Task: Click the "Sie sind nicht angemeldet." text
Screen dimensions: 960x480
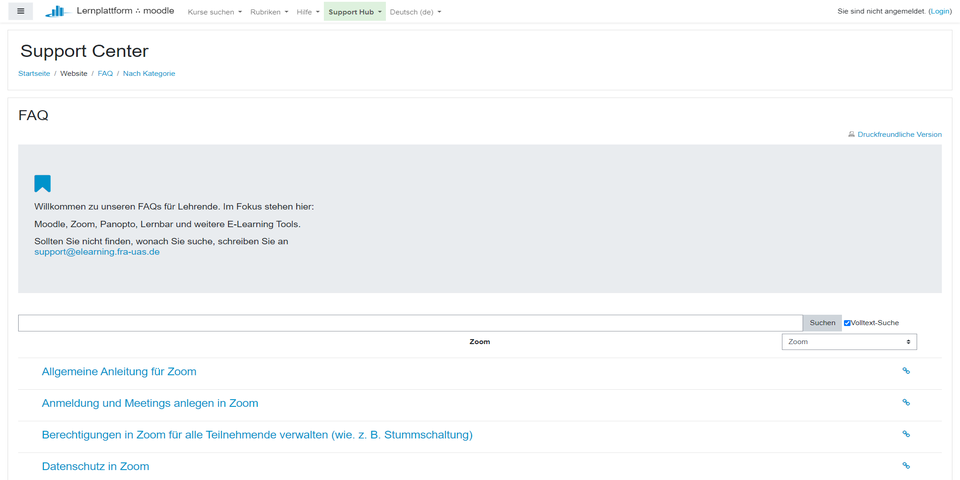Action: pyautogui.click(x=882, y=12)
